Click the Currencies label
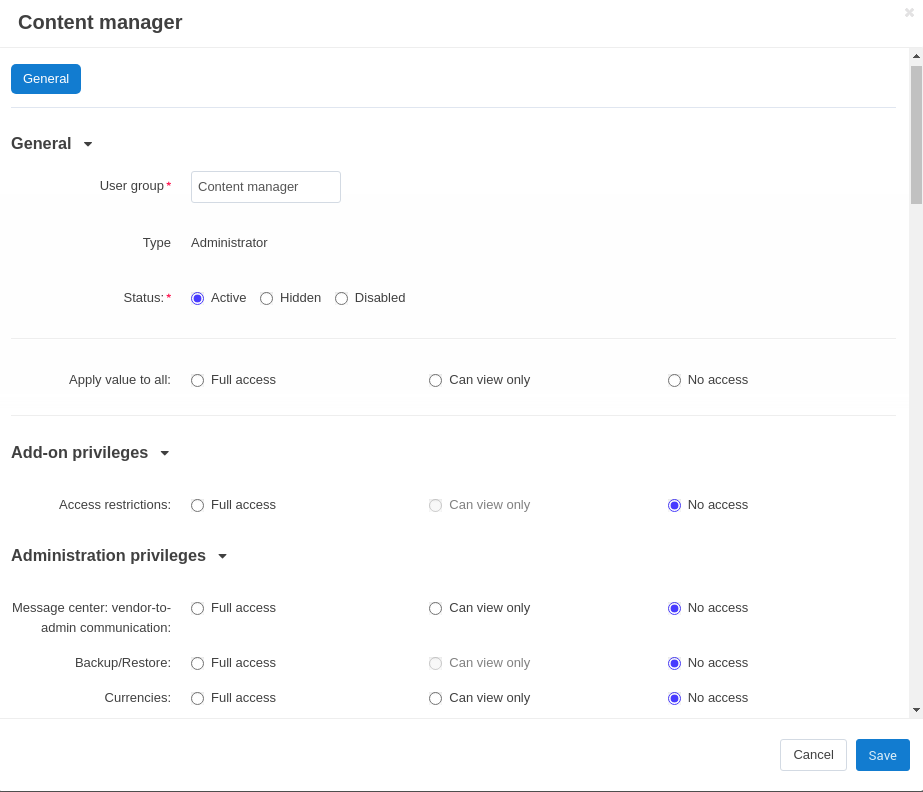Image resolution: width=923 pixels, height=792 pixels. [x=138, y=698]
